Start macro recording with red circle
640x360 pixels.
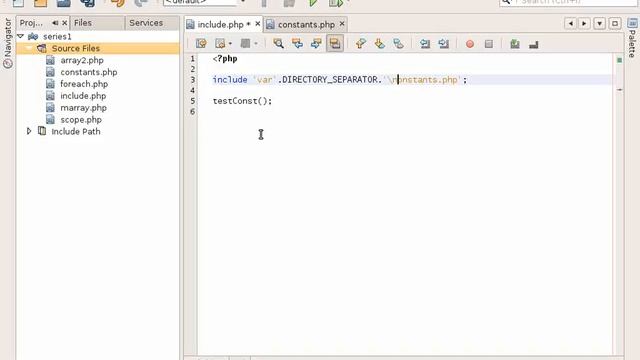pyautogui.click(x=470, y=44)
